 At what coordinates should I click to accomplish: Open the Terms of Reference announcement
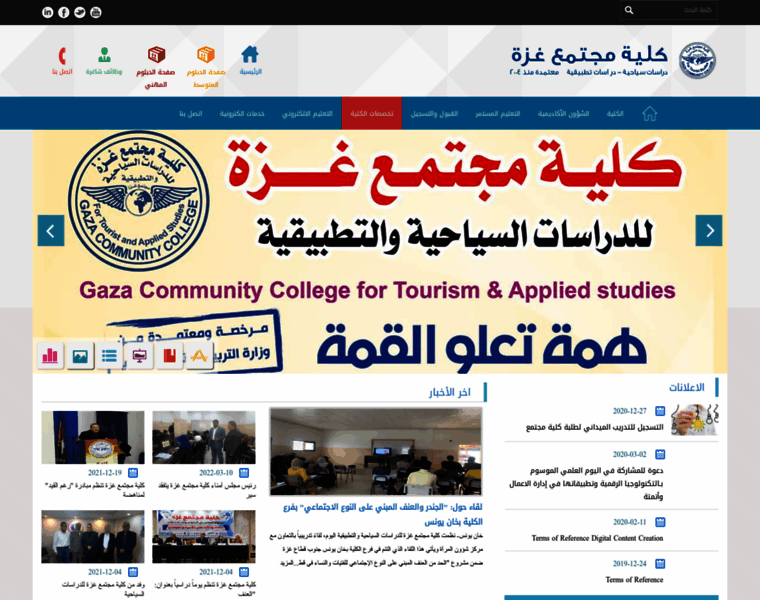pos(634,580)
